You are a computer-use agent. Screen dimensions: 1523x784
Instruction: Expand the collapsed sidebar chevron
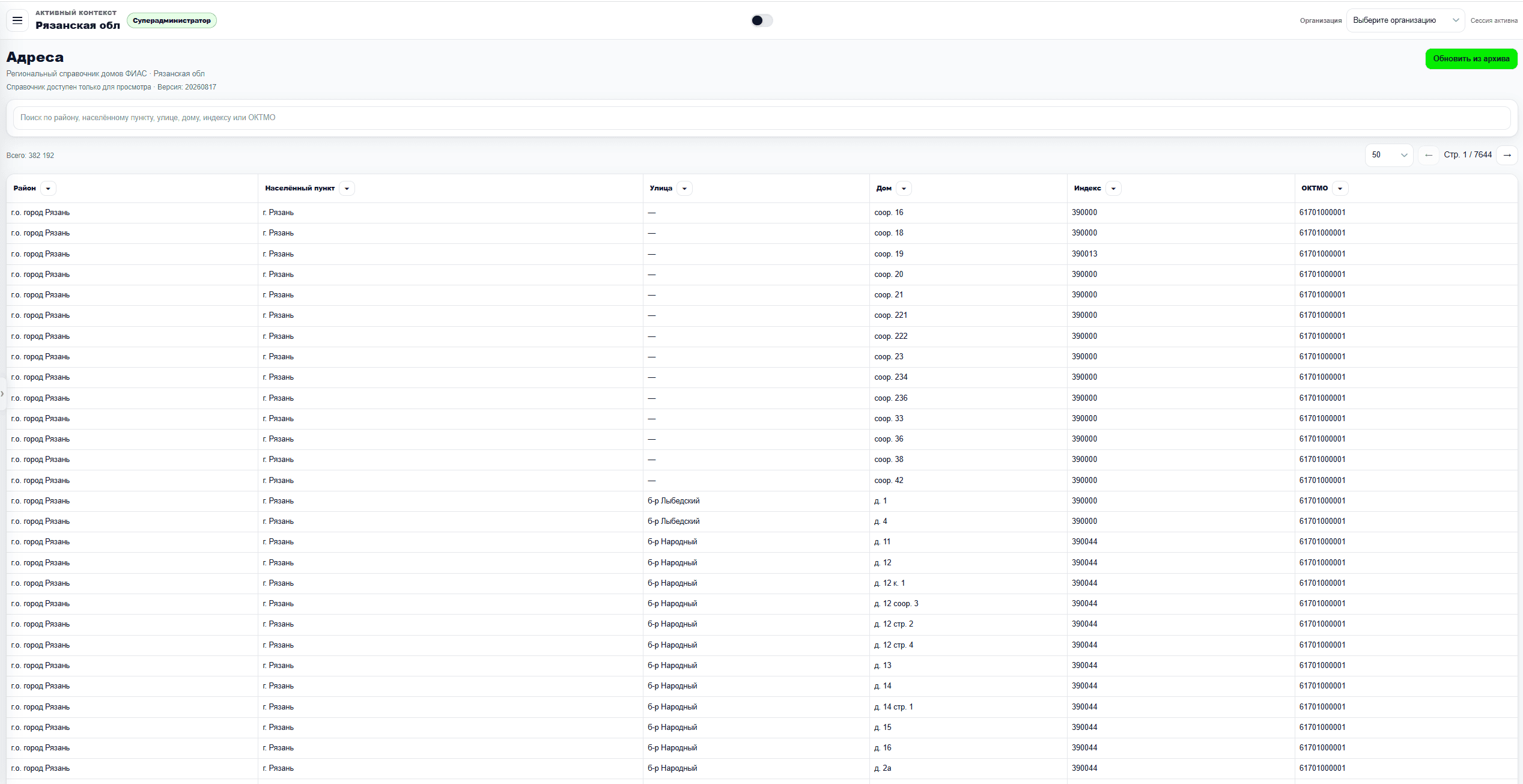click(x=2, y=394)
